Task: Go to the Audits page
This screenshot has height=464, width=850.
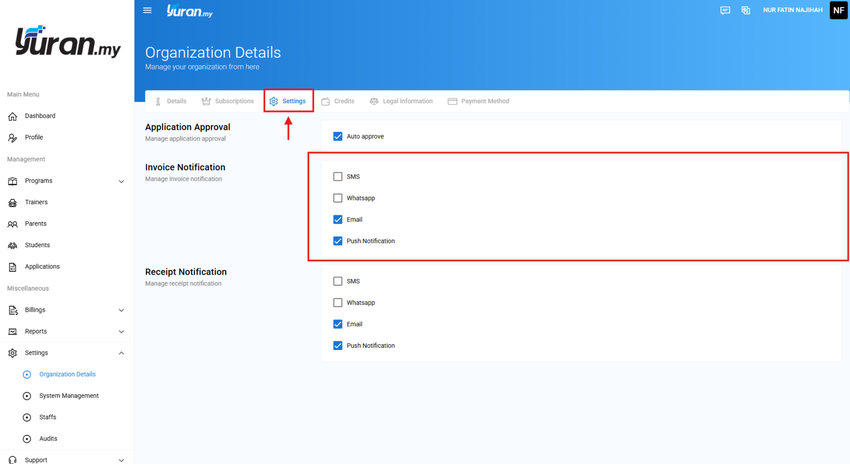Action: tap(48, 439)
